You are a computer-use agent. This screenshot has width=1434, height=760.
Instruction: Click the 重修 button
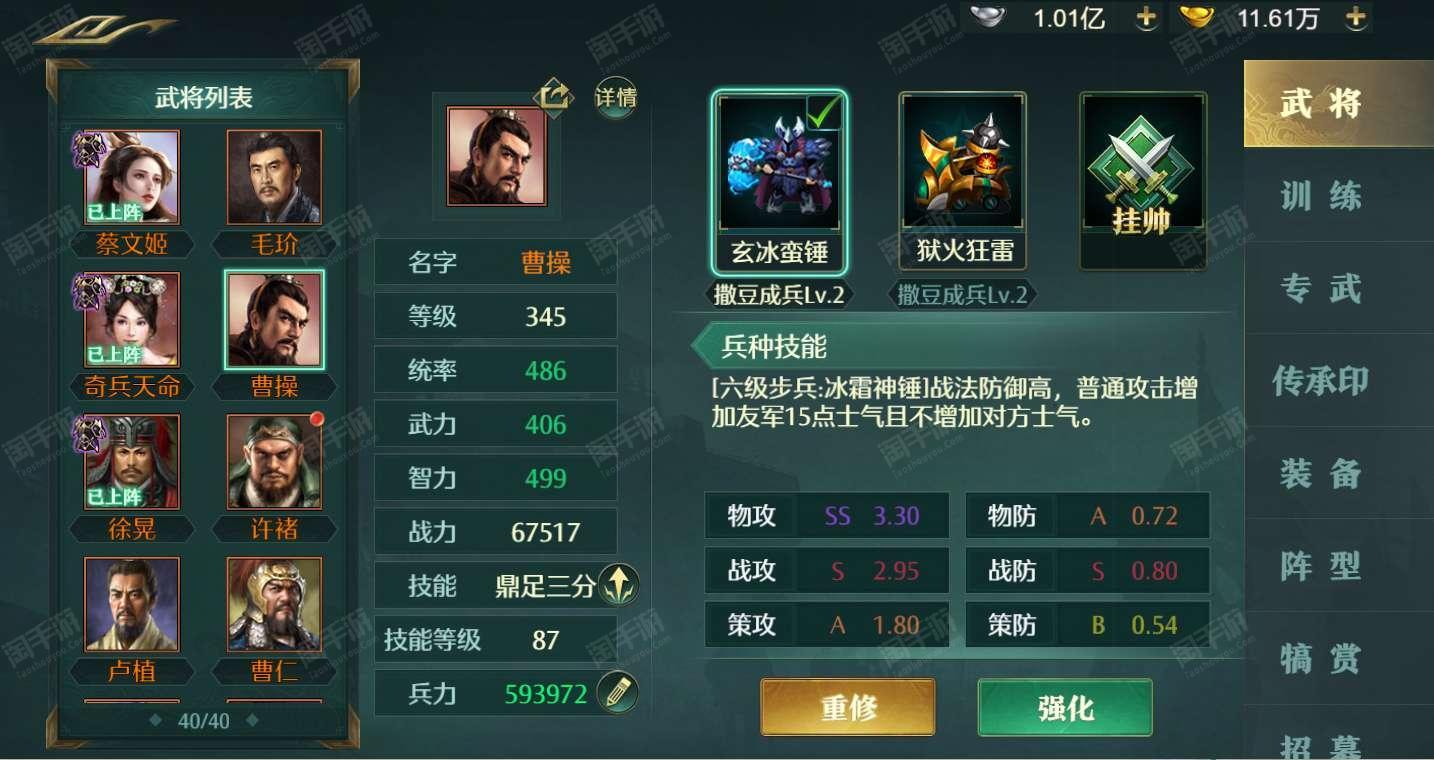point(848,708)
